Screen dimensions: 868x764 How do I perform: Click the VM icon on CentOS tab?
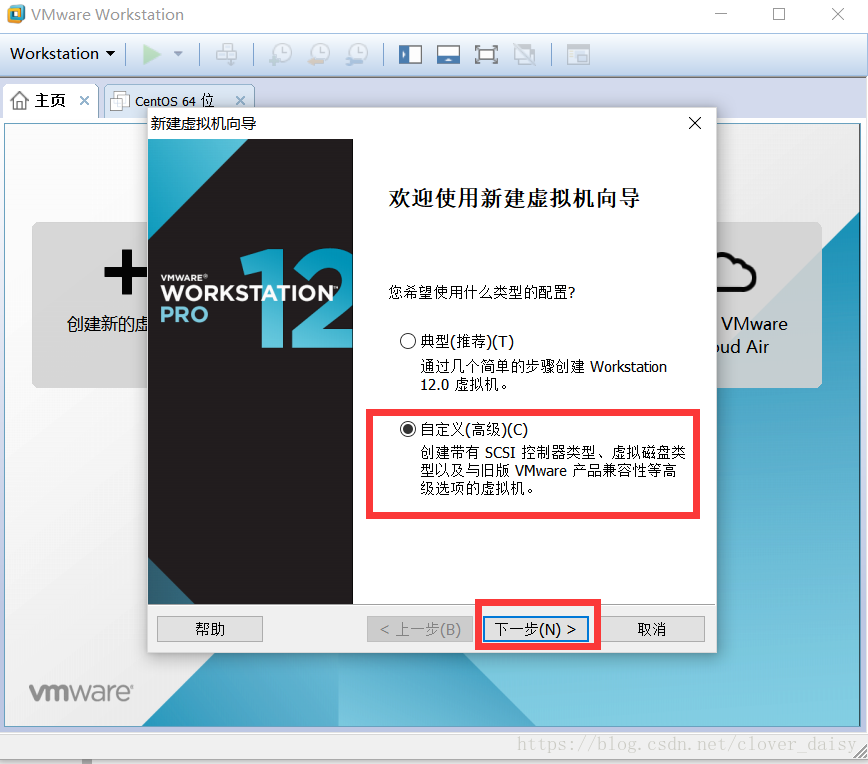(120, 101)
